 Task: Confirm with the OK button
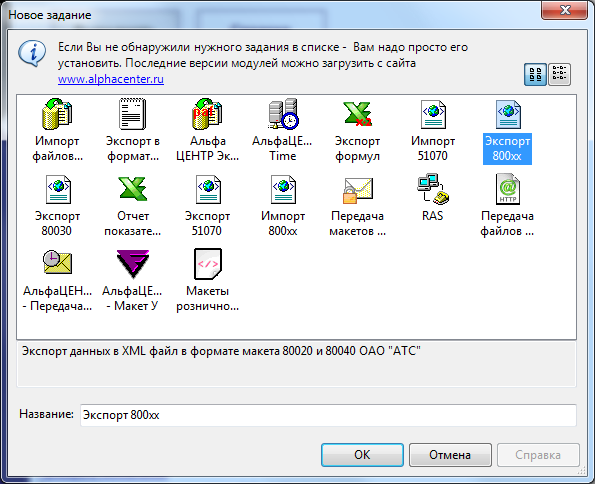[x=362, y=455]
